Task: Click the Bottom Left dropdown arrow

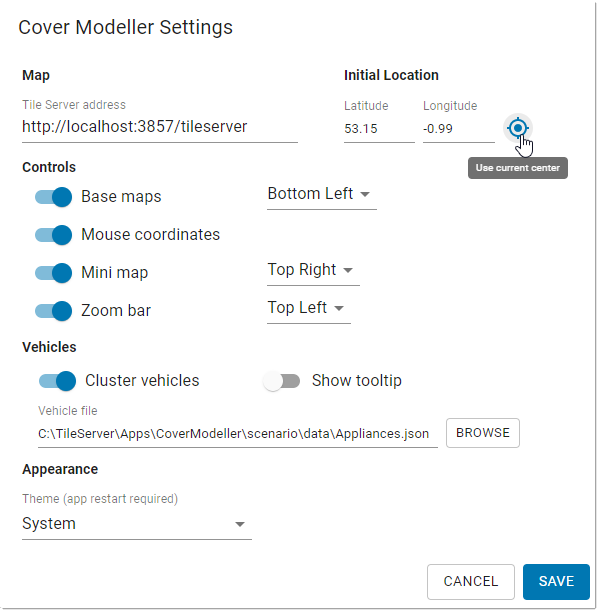Action: point(365,194)
